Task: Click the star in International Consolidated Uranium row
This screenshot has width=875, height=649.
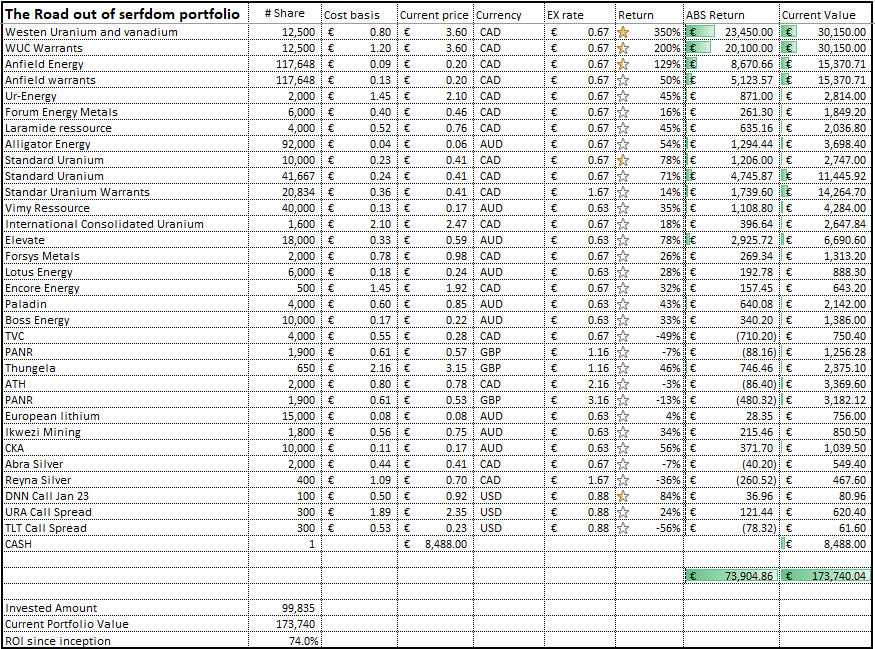Action: [623, 224]
